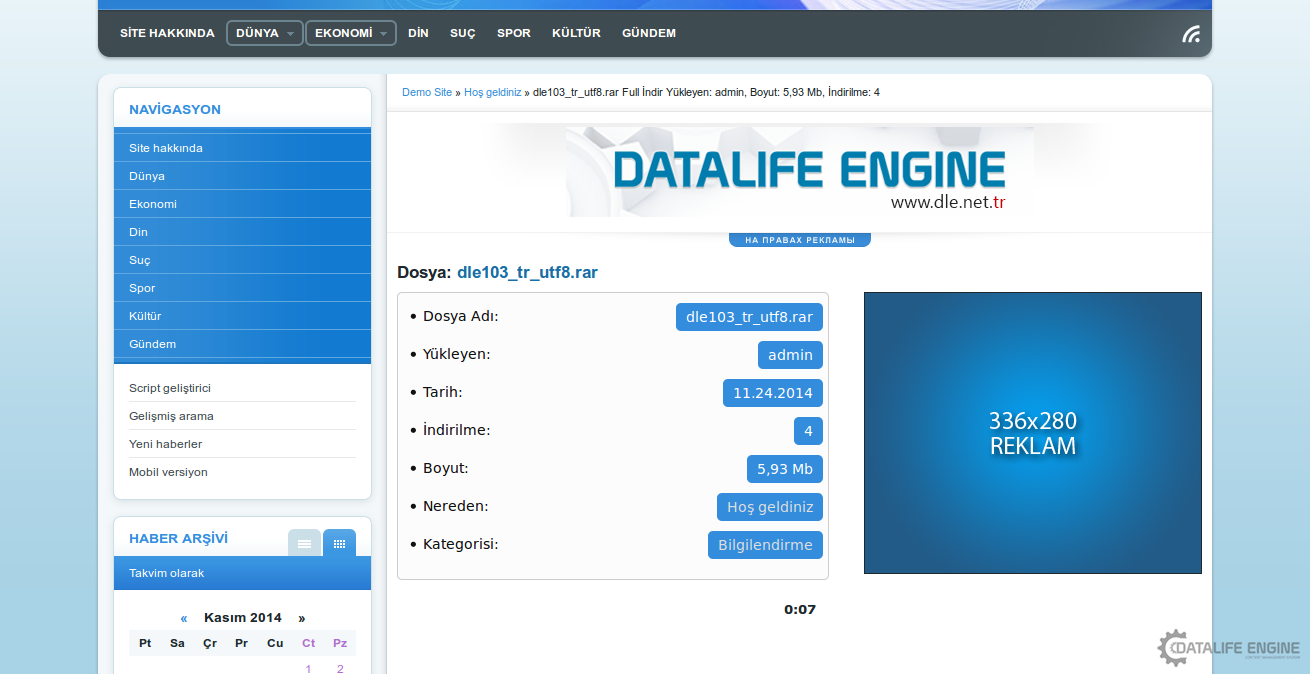This screenshot has width=1310, height=674.
Task: Open DİN in top menu
Action: pyautogui.click(x=418, y=33)
